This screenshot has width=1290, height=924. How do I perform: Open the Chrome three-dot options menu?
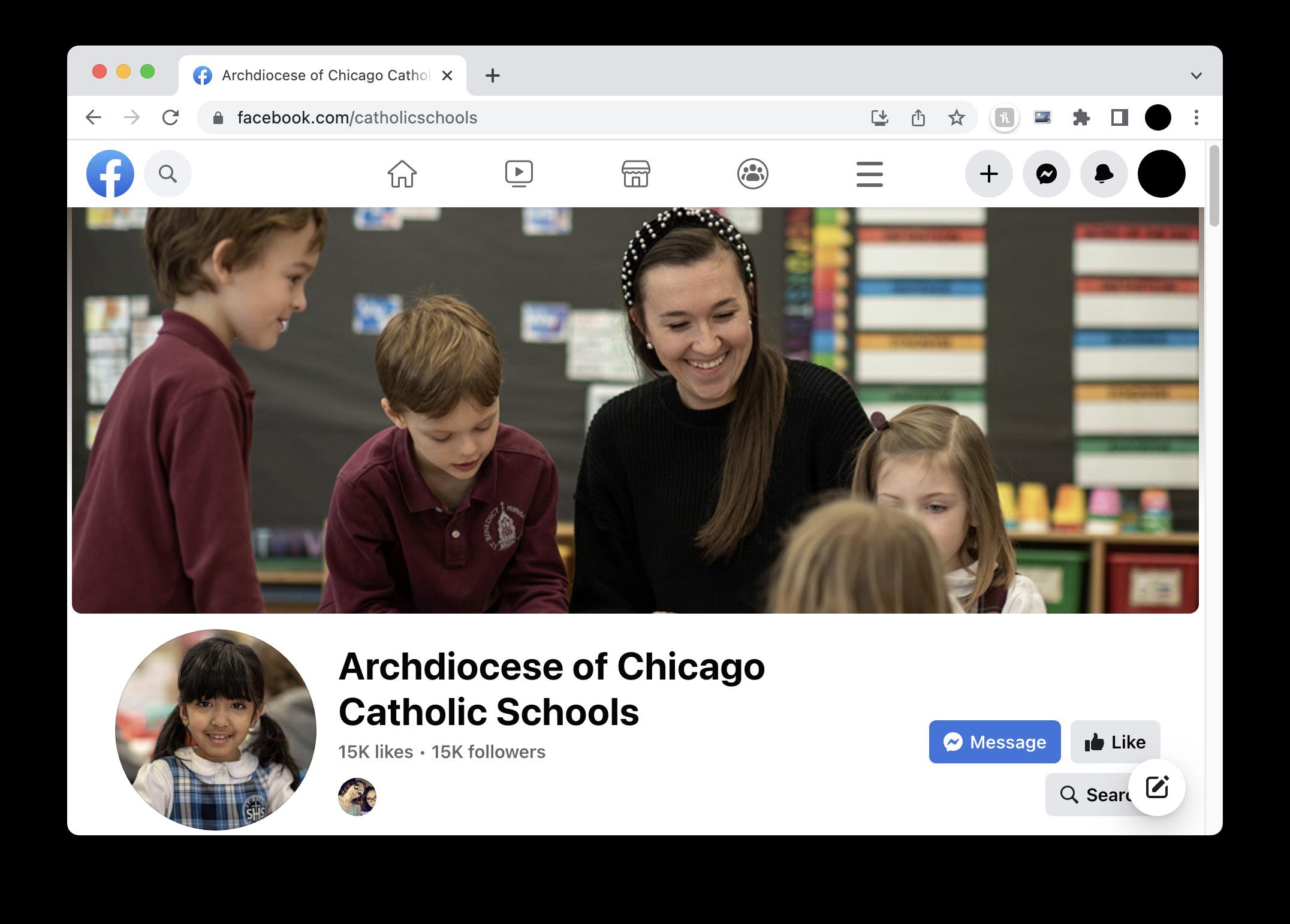(x=1196, y=117)
